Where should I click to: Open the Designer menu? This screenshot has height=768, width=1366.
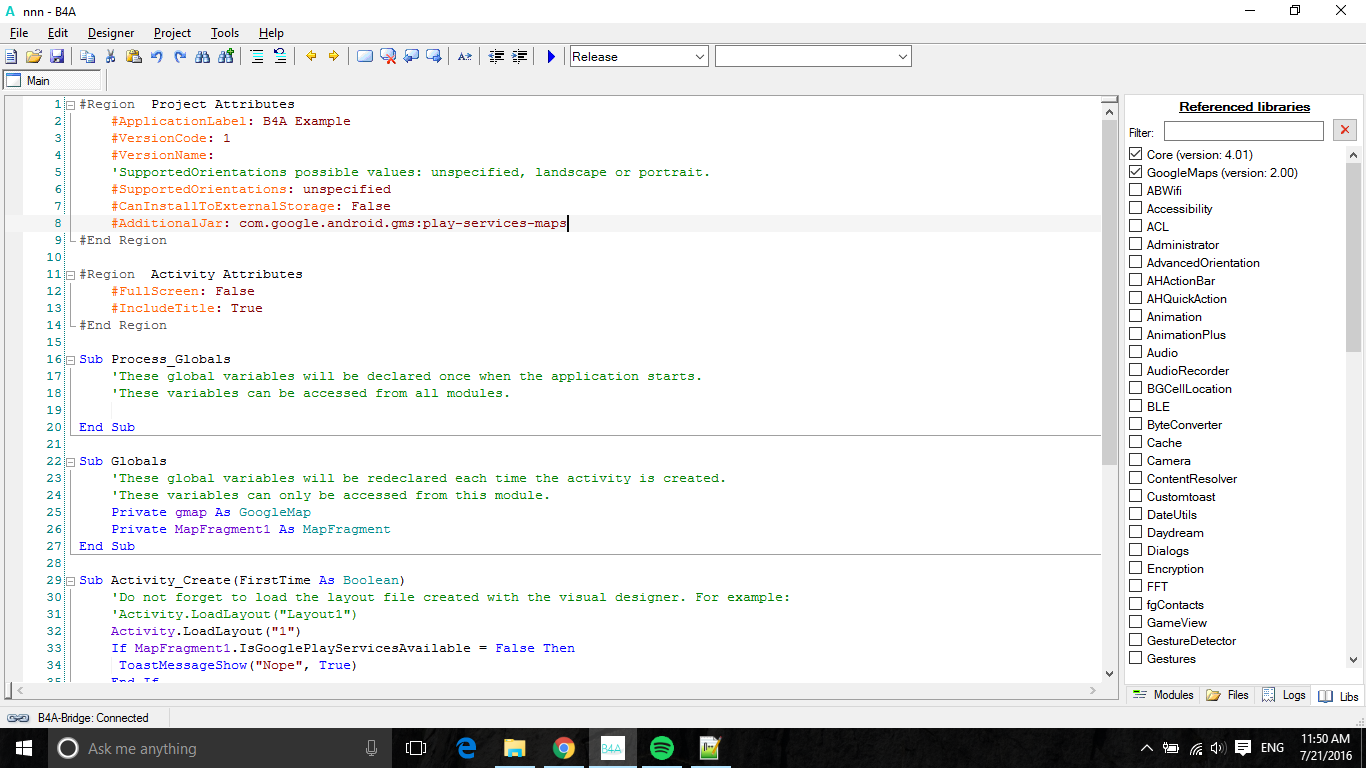coord(111,33)
